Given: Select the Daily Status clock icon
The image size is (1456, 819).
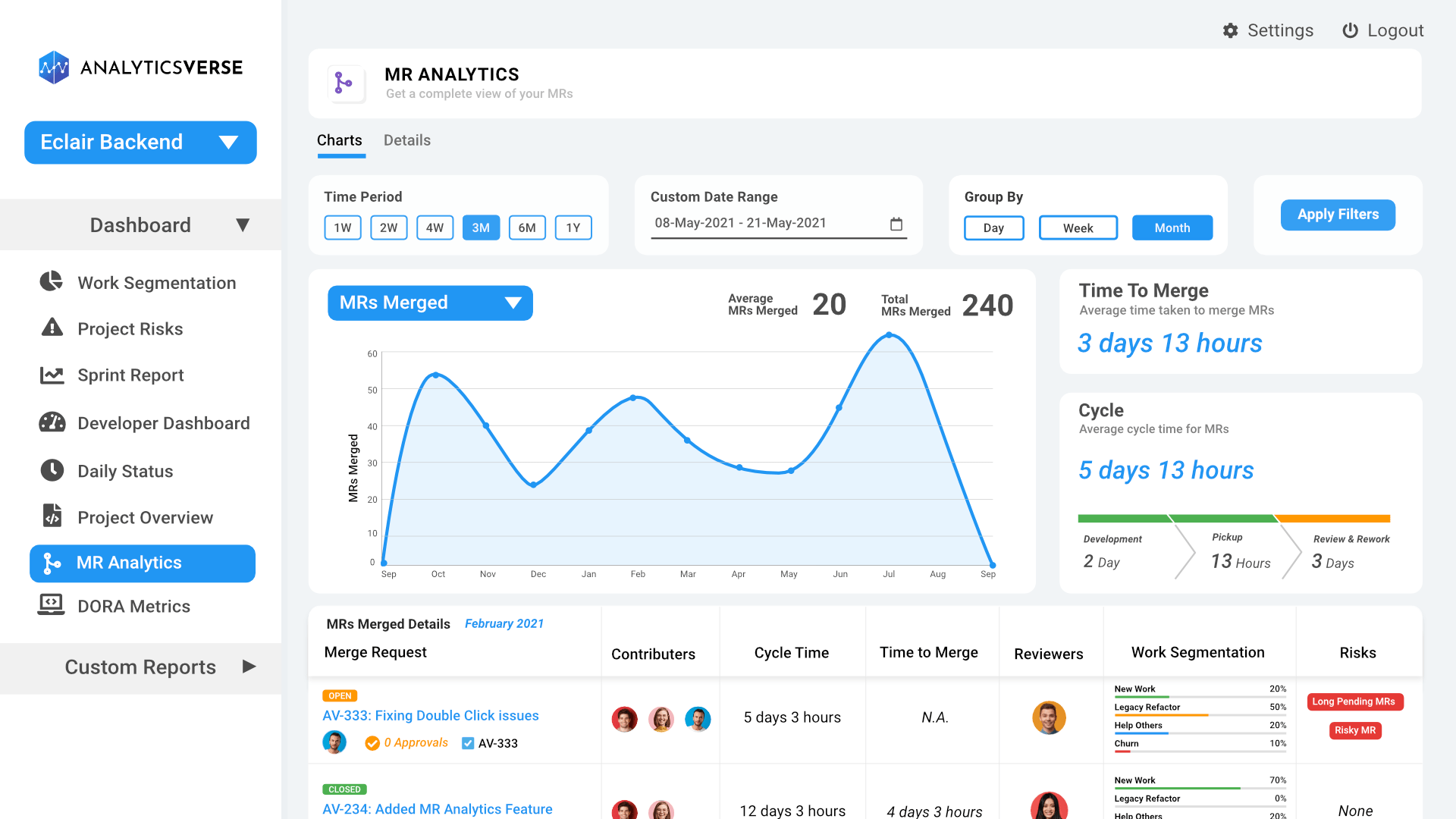Looking at the screenshot, I should point(50,470).
